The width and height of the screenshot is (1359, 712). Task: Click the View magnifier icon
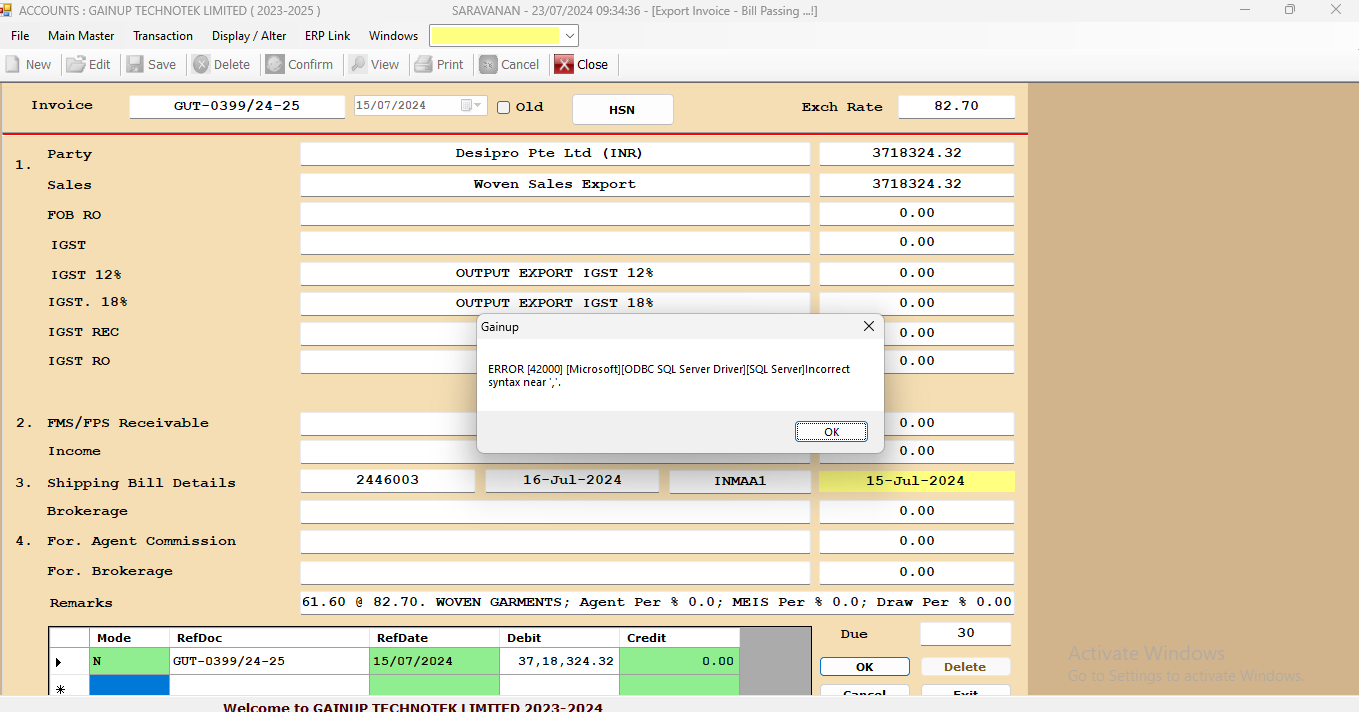357,64
